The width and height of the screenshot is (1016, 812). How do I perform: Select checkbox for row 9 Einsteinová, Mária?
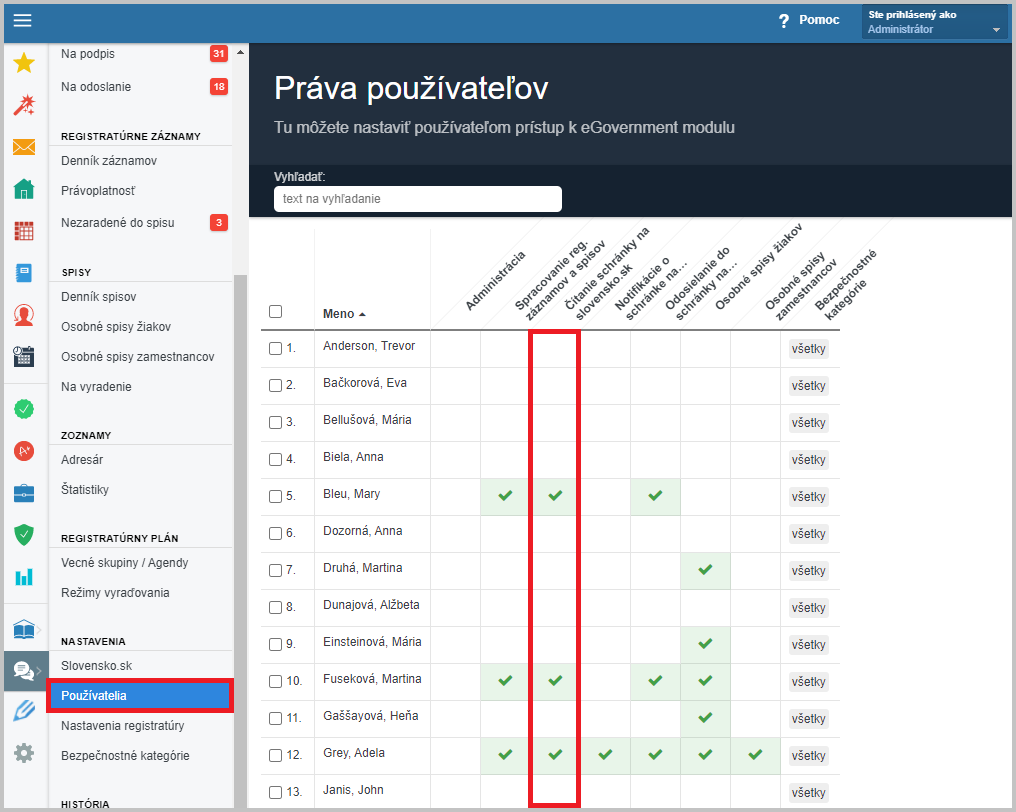[275, 644]
